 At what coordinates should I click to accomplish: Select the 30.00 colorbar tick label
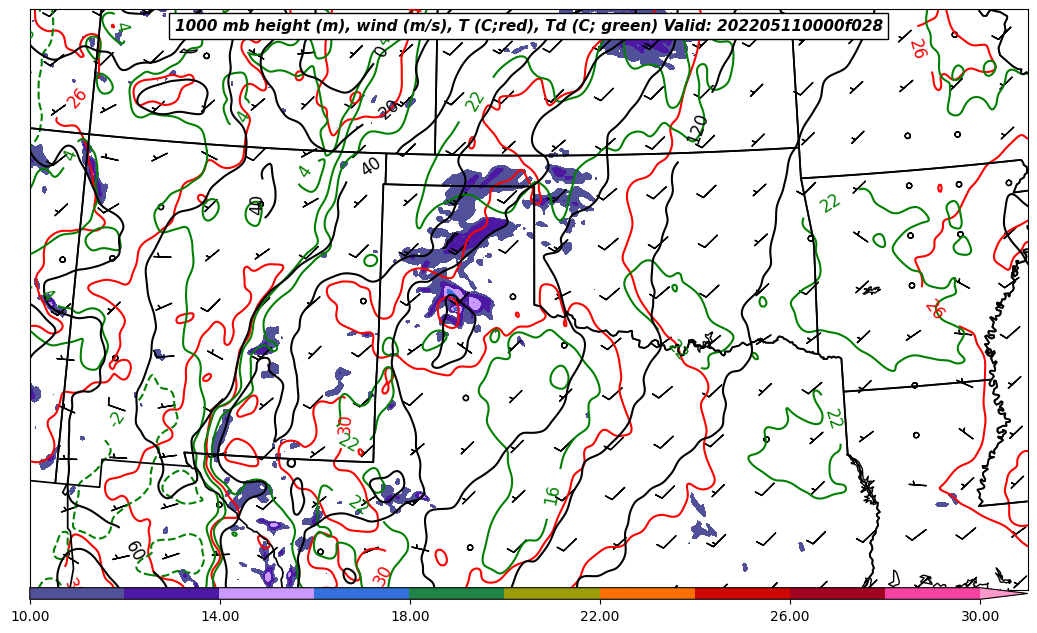coord(980,617)
